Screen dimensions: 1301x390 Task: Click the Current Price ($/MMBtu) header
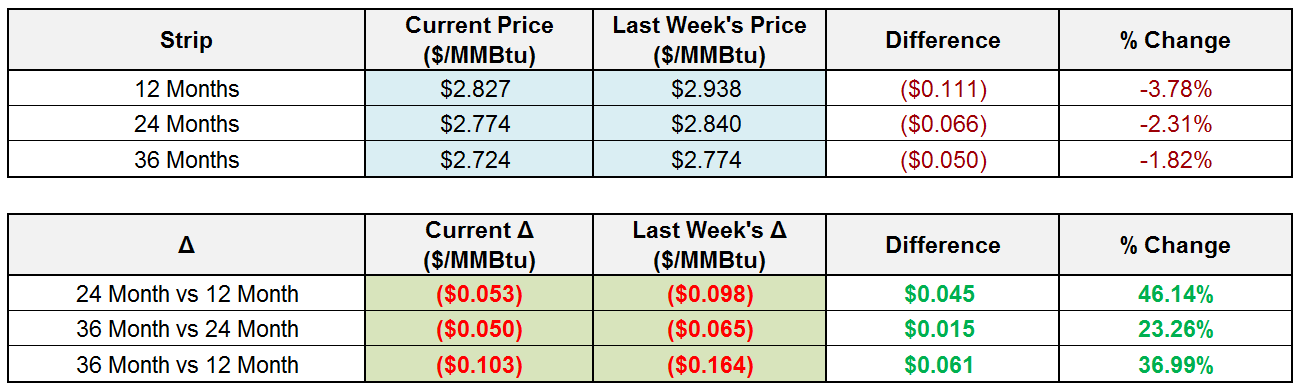479,40
